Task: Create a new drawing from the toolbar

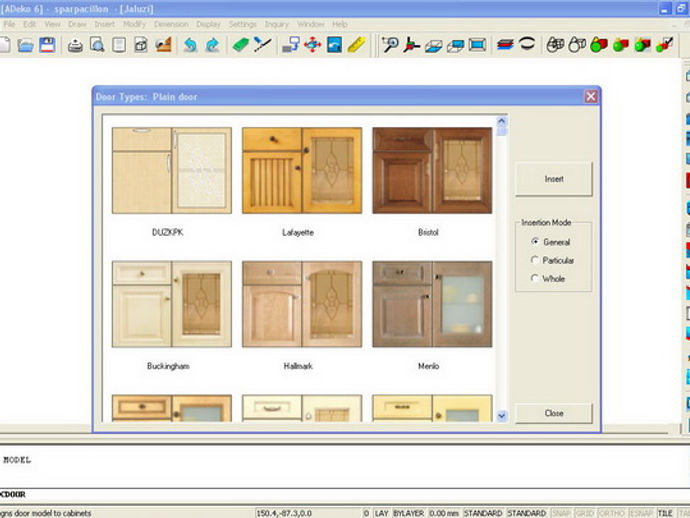Action: [4, 45]
